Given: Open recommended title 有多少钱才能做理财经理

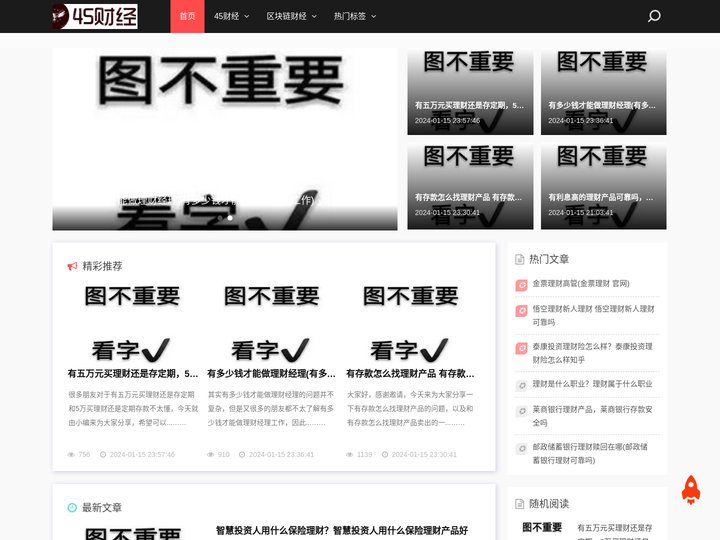Looking at the screenshot, I should (271, 374).
